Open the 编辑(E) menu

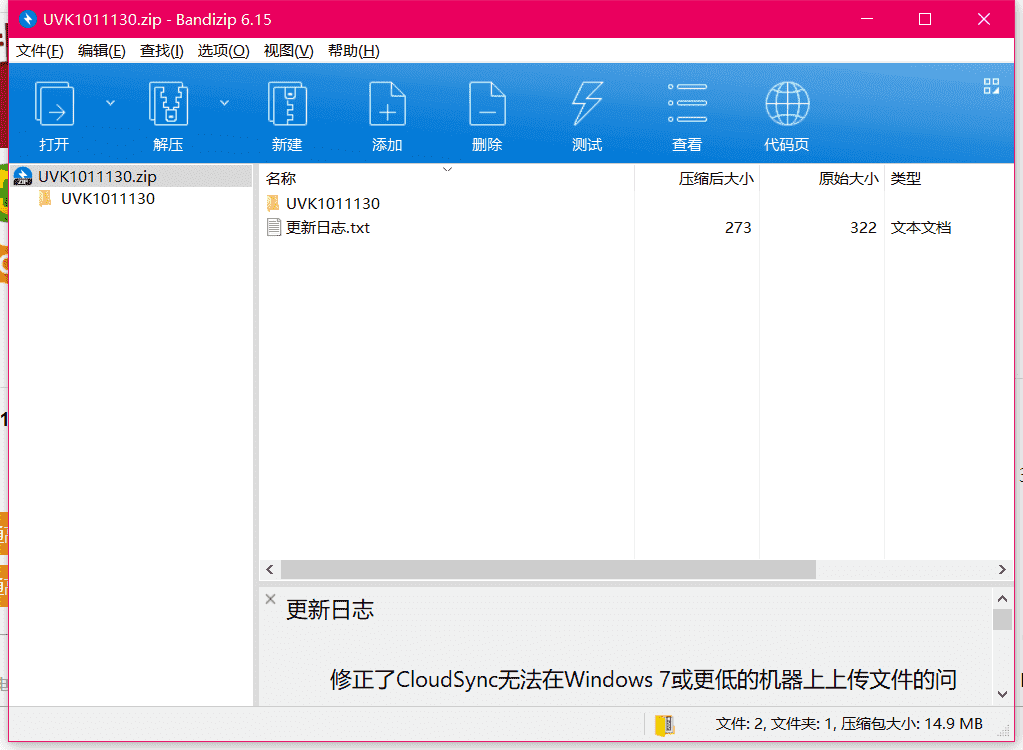[x=102, y=51]
